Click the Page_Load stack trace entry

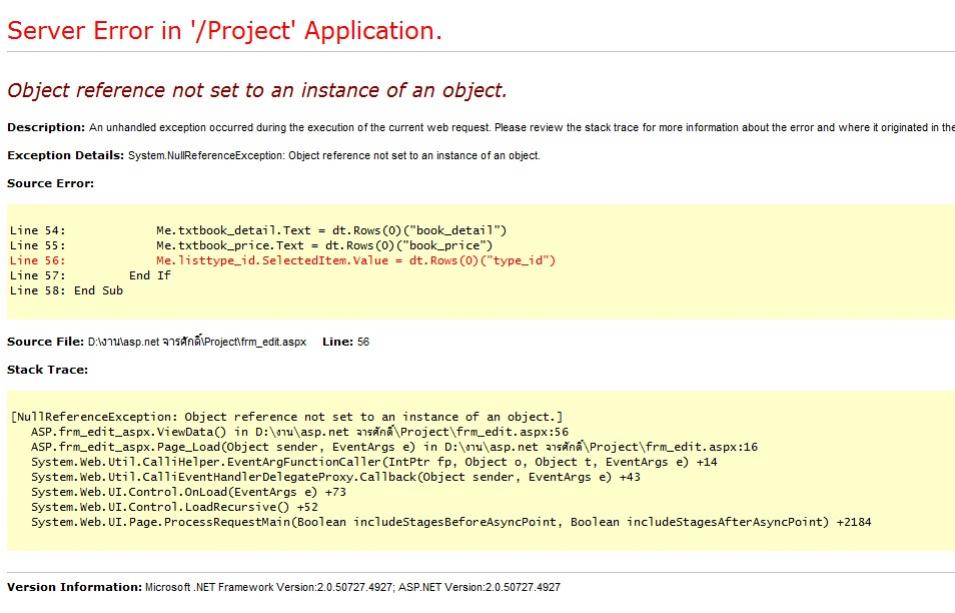point(394,446)
